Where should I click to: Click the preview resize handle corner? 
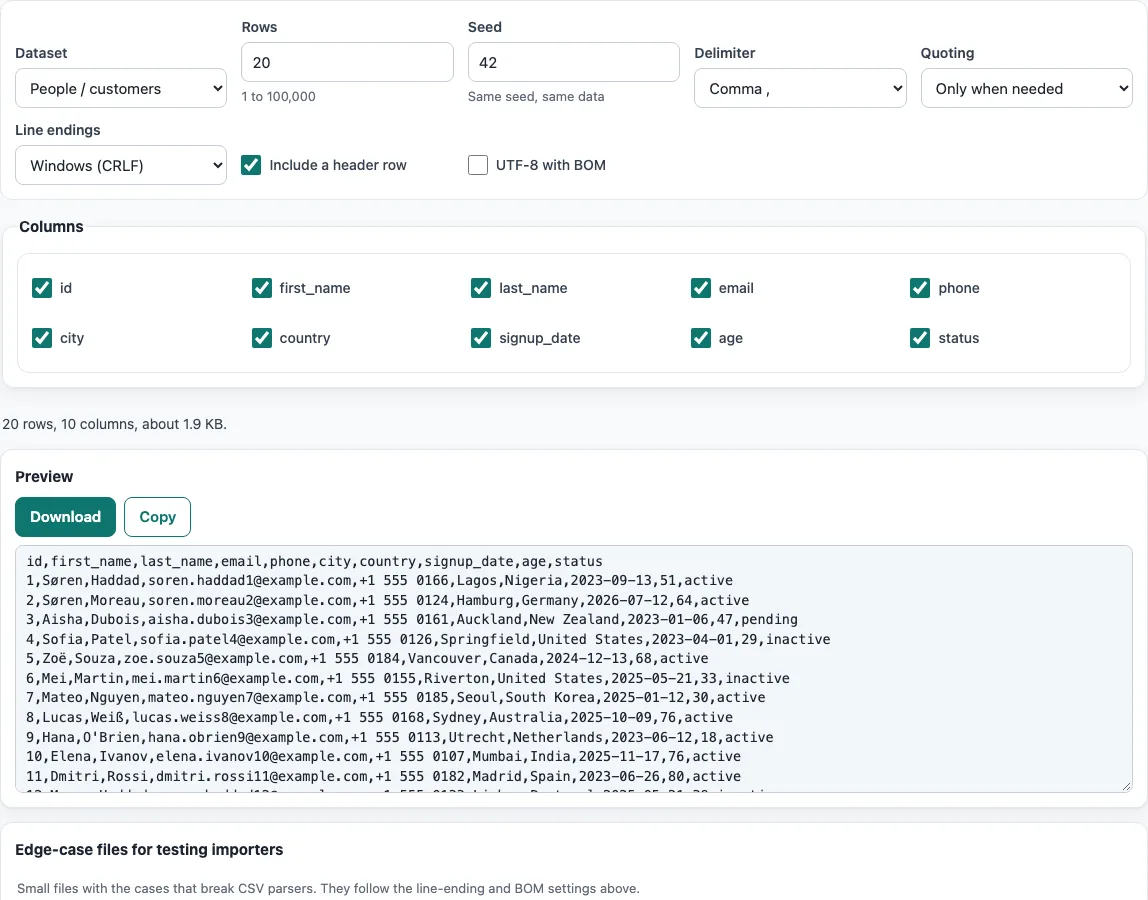(x=1126, y=786)
